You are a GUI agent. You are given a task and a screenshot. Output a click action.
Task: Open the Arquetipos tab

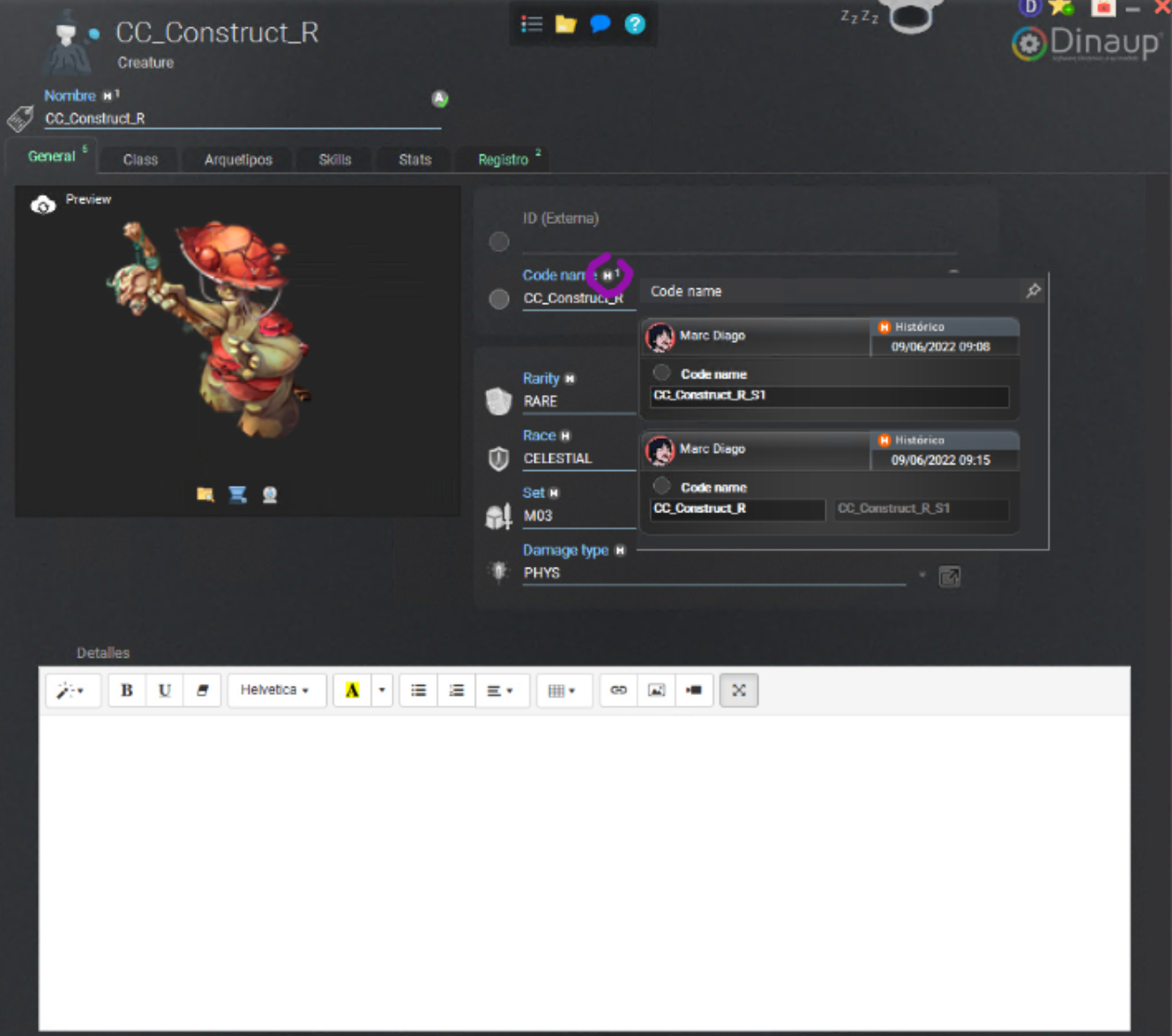(x=238, y=160)
